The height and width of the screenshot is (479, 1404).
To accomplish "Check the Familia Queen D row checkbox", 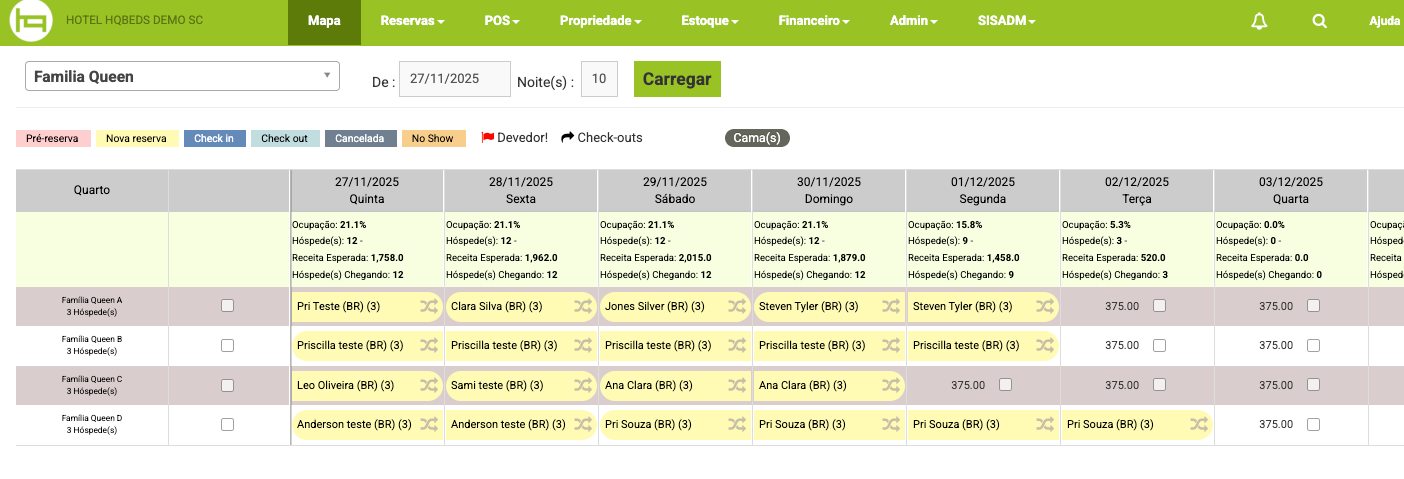I will [227, 424].
